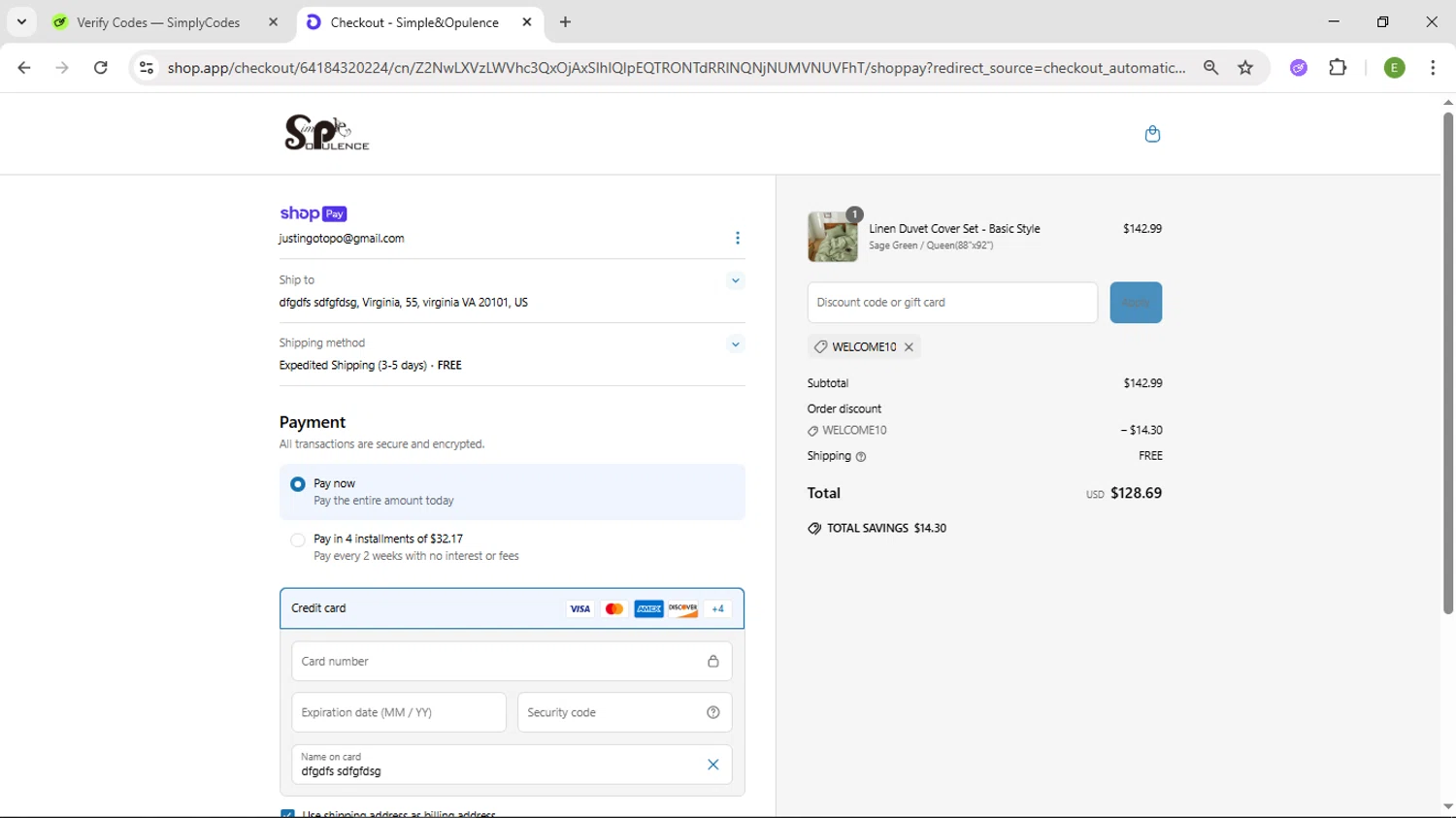
Task: Click the security code help icon
Action: 713,712
